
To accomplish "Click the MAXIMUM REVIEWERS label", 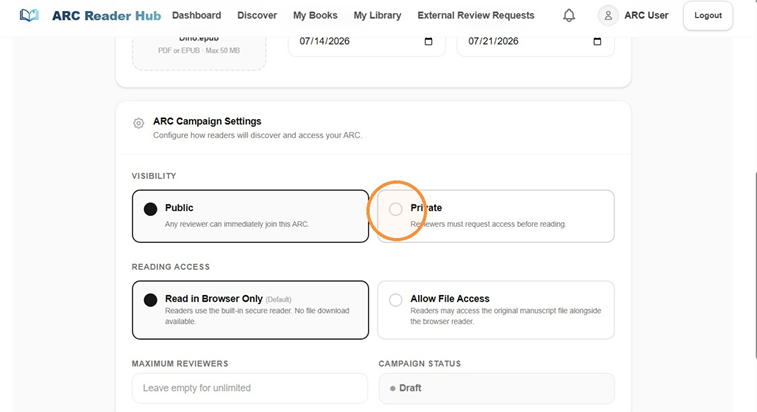I will [x=180, y=364].
